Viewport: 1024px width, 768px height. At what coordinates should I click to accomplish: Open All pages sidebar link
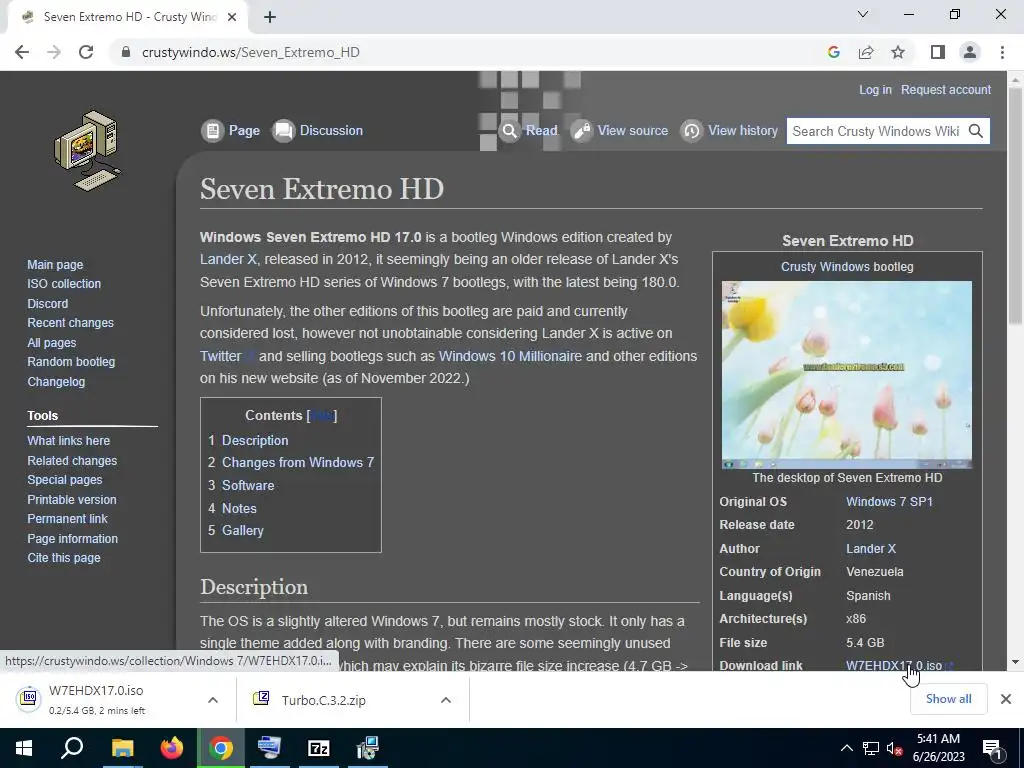coord(52,342)
